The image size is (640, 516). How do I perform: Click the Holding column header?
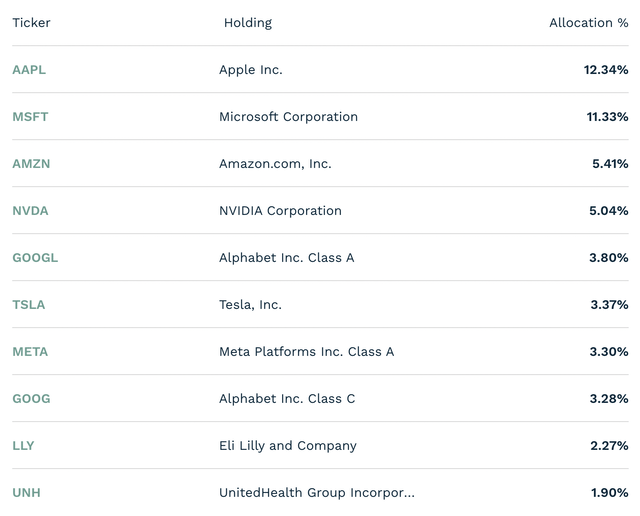tap(248, 23)
